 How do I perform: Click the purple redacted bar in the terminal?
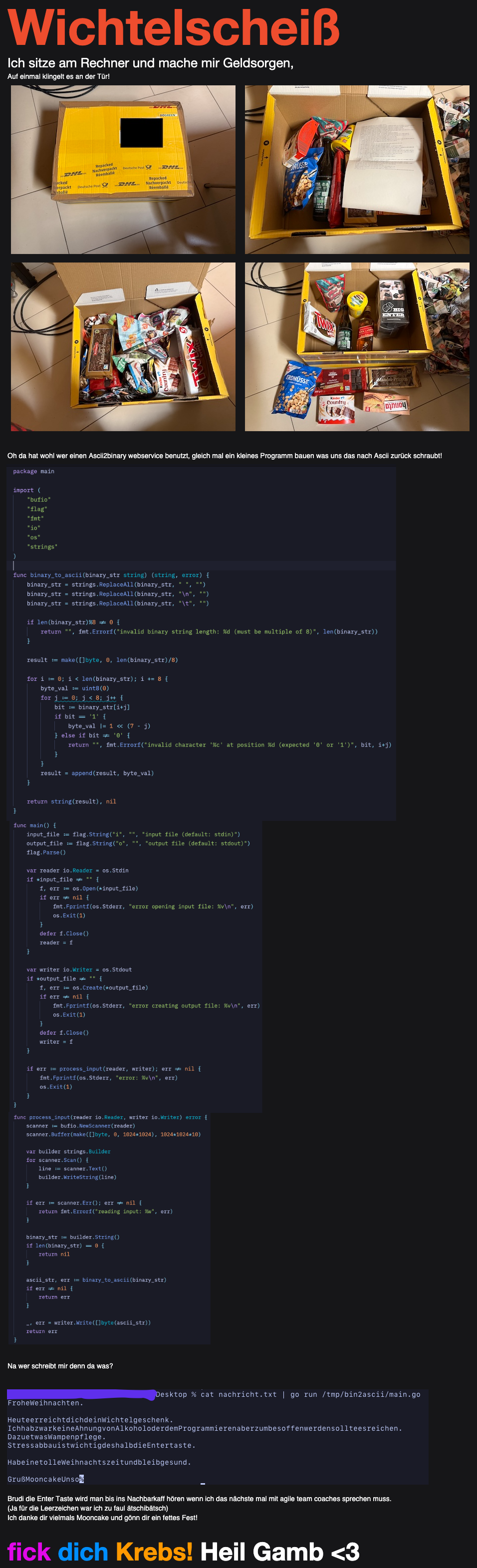[x=80, y=1394]
